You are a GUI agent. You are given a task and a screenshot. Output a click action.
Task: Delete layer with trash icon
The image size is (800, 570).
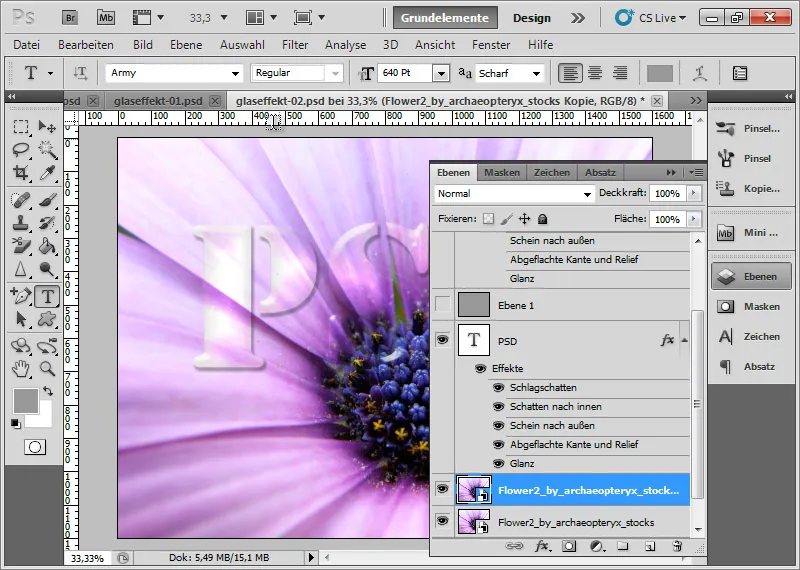click(677, 546)
